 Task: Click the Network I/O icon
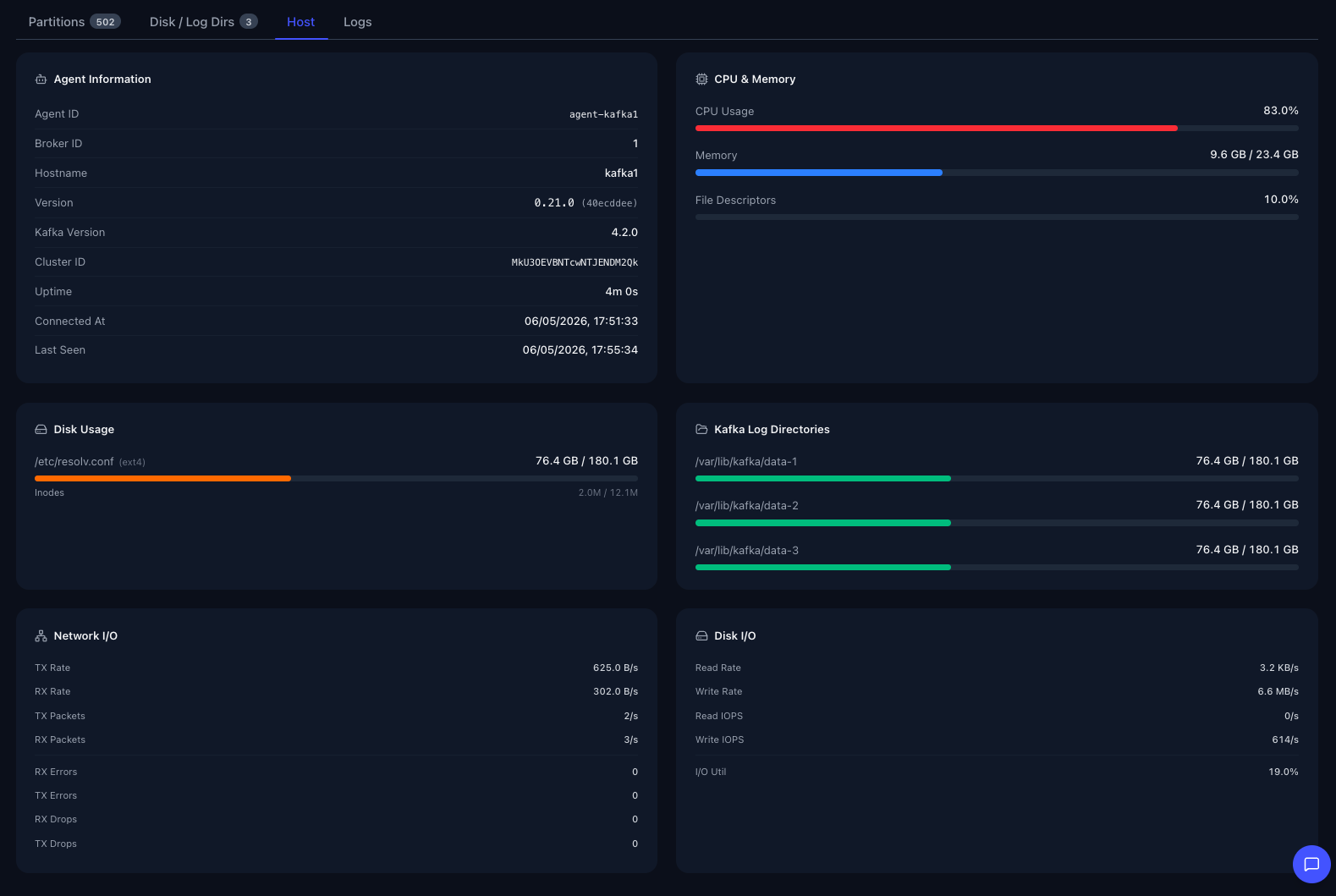(x=41, y=636)
